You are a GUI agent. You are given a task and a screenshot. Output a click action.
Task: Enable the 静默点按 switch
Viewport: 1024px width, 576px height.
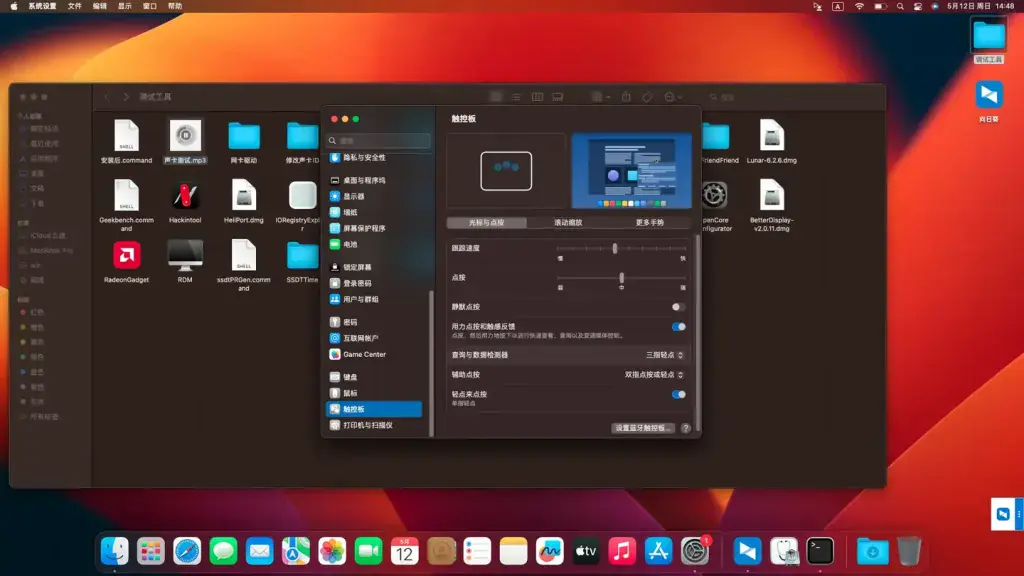pos(679,307)
